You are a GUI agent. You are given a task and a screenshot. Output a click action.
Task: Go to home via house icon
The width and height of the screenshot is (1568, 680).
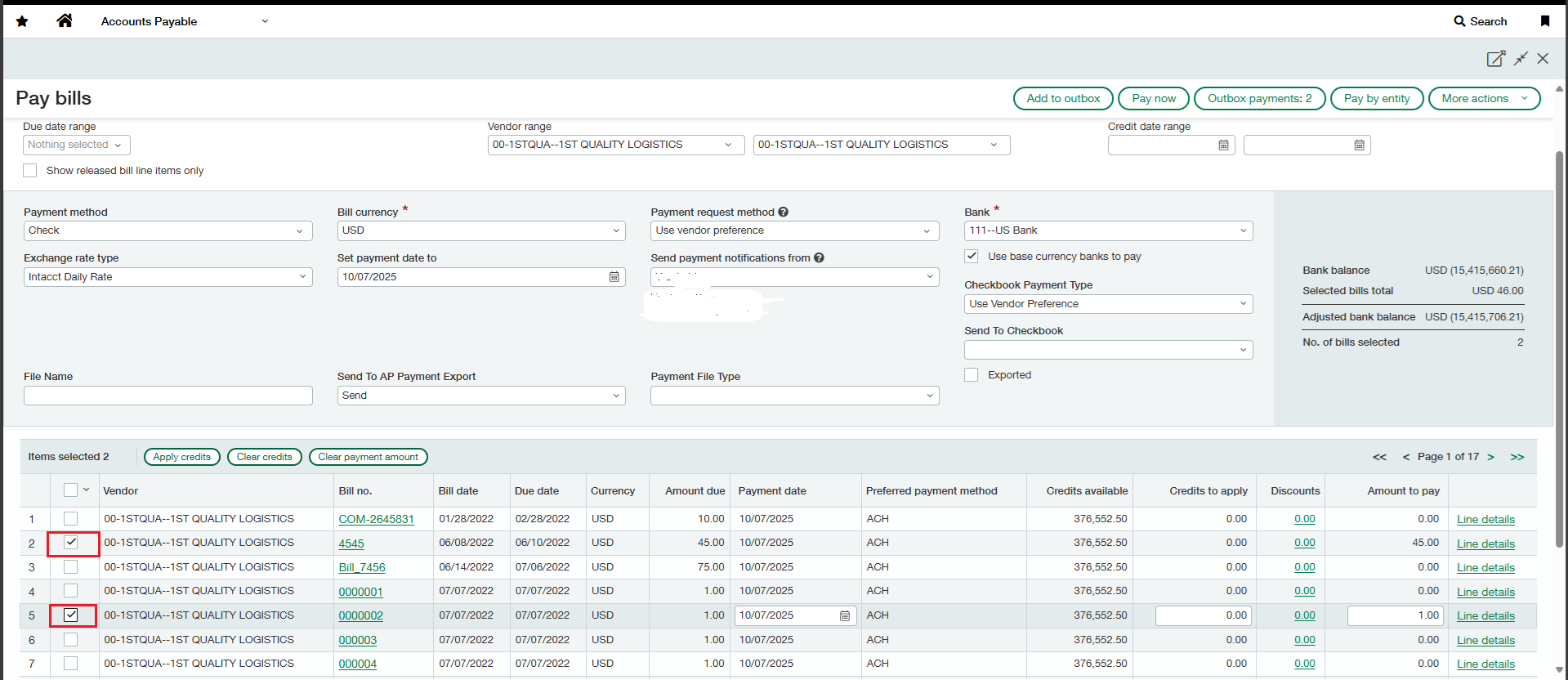(x=65, y=21)
